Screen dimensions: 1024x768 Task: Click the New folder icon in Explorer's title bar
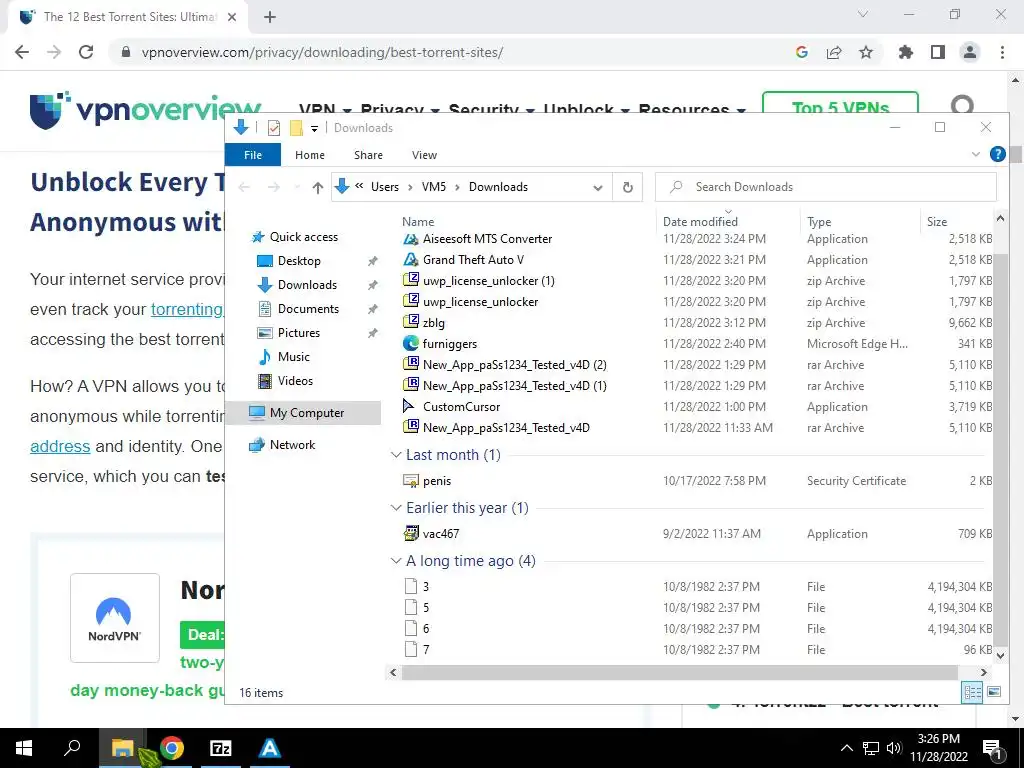pos(296,128)
